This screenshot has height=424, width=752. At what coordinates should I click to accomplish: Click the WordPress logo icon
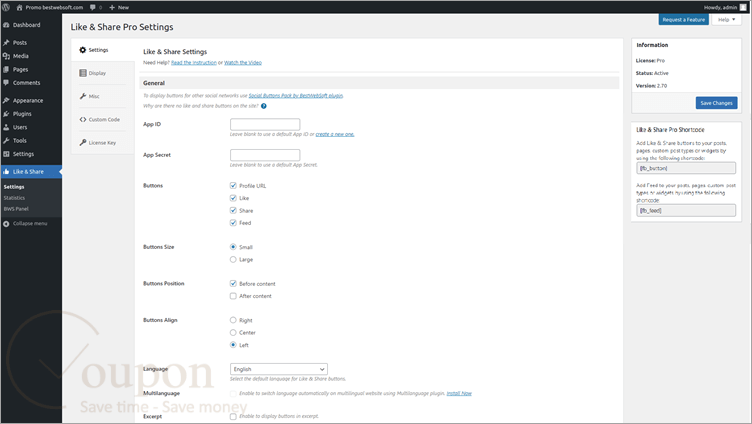point(6,7)
